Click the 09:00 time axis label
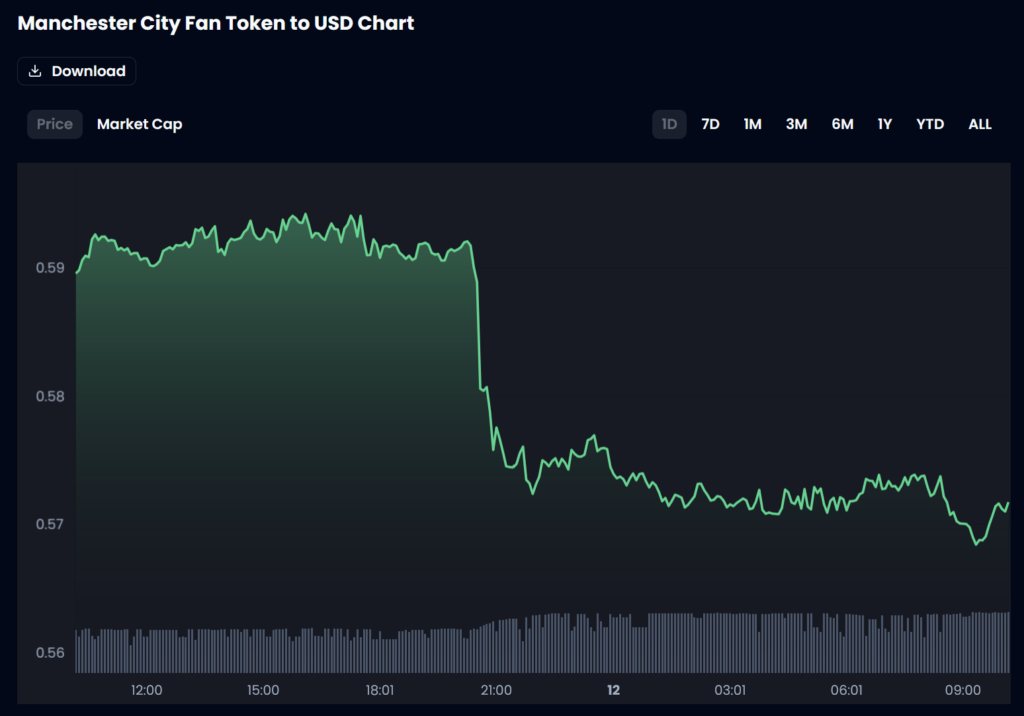 tap(963, 690)
